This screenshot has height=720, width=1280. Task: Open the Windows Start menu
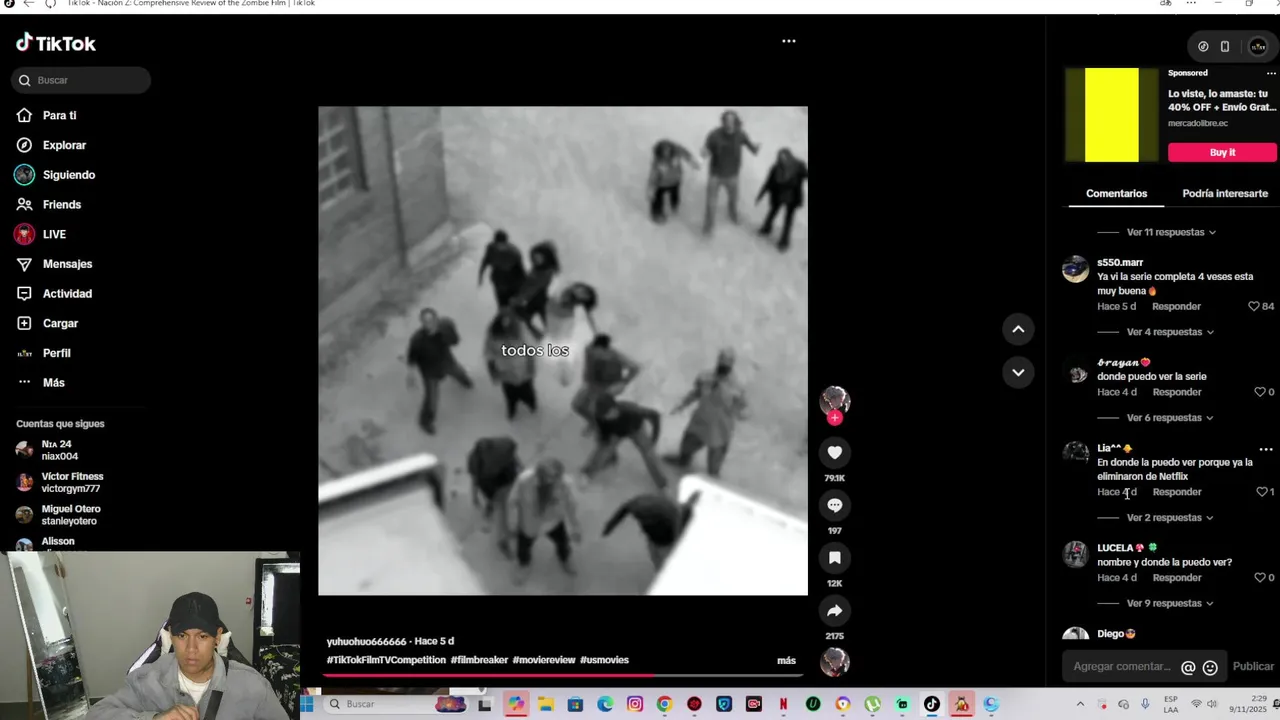(x=307, y=704)
